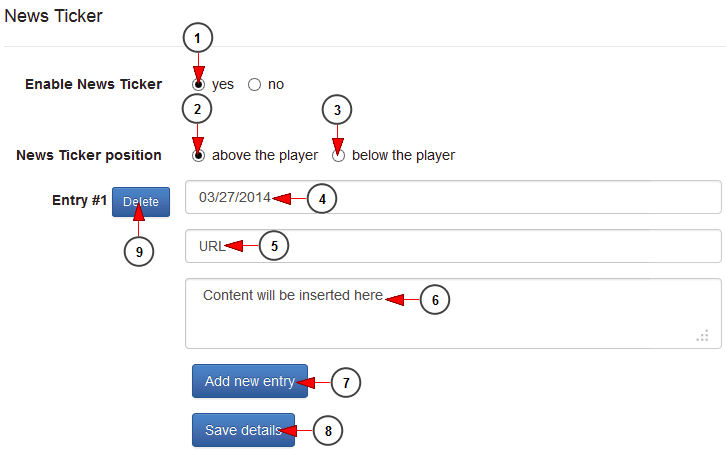Image resolution: width=726 pixels, height=451 pixels.
Task: Click annotation marker number 9
Action: click(139, 253)
